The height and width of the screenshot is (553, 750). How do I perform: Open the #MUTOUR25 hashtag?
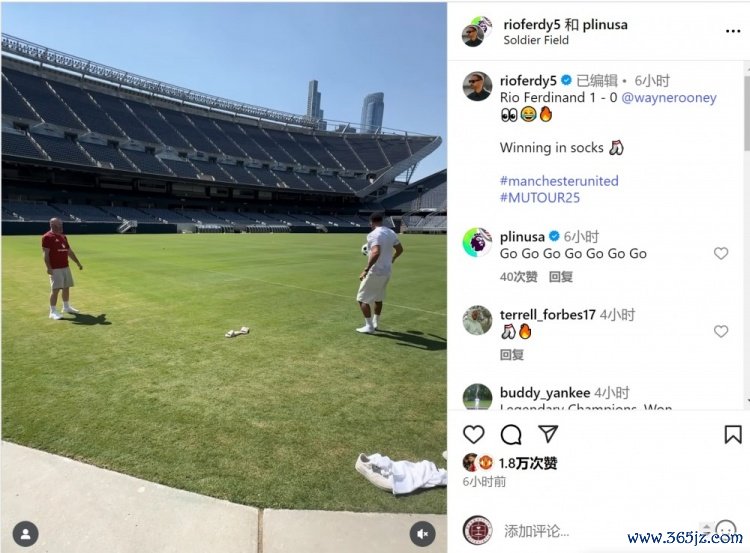(540, 197)
